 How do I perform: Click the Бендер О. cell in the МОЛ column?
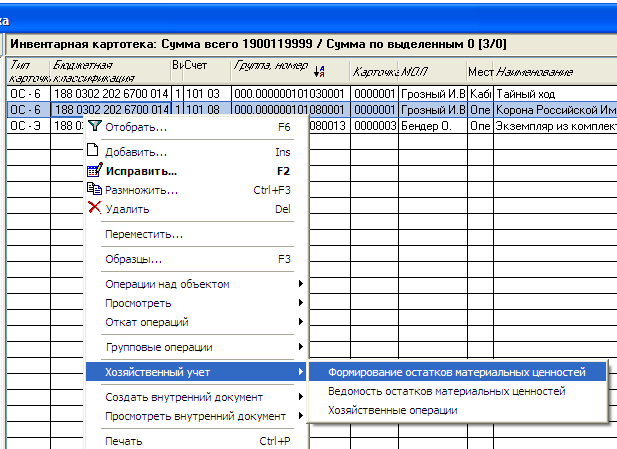point(428,125)
